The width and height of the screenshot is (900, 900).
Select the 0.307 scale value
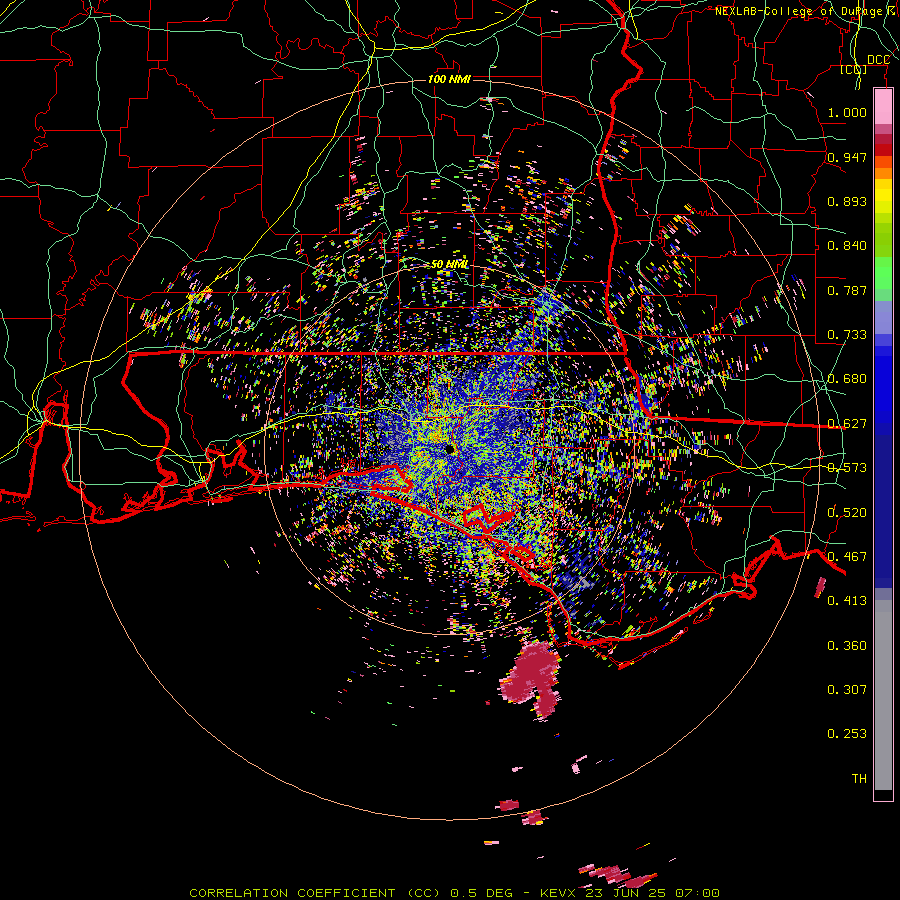point(847,690)
